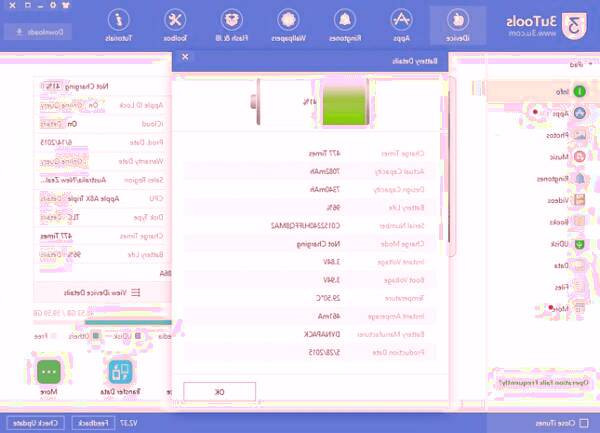Screen dimensions: 600x433
Task: Open the Toolbox section
Action: [x=175, y=25]
